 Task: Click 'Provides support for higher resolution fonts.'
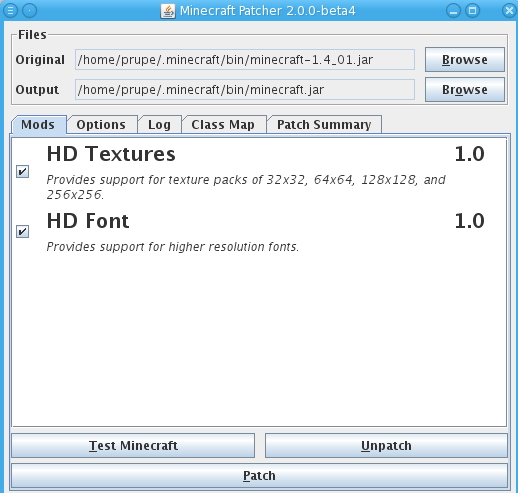click(173, 247)
